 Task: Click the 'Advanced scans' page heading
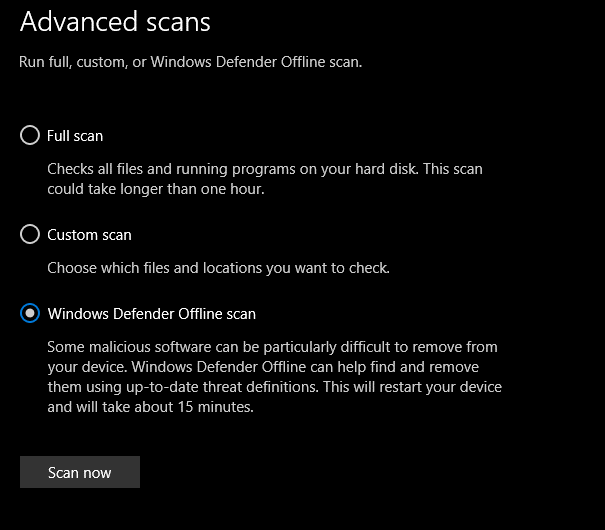115,22
